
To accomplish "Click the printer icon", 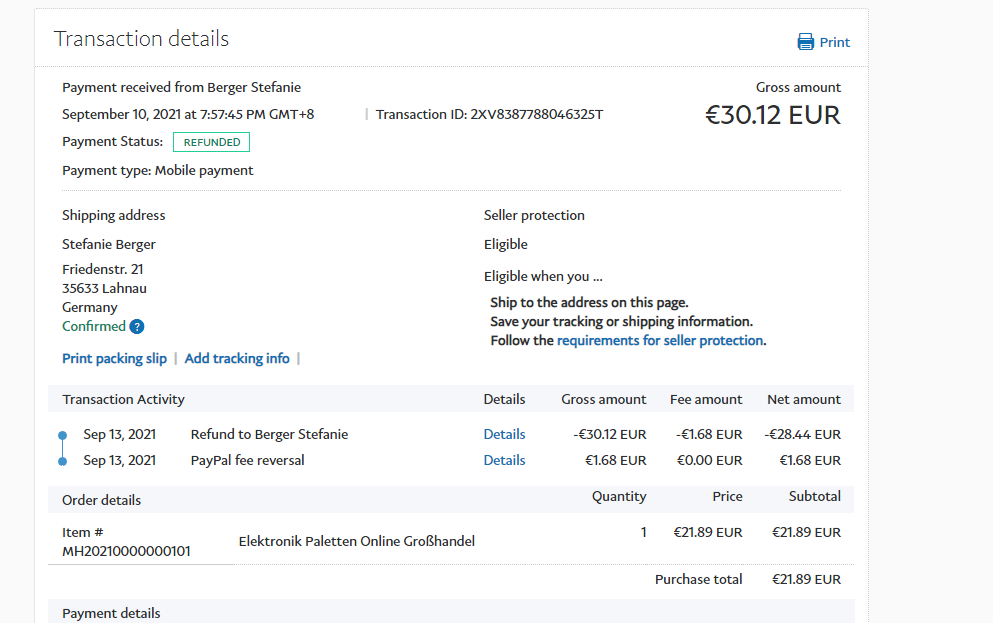I will click(805, 42).
